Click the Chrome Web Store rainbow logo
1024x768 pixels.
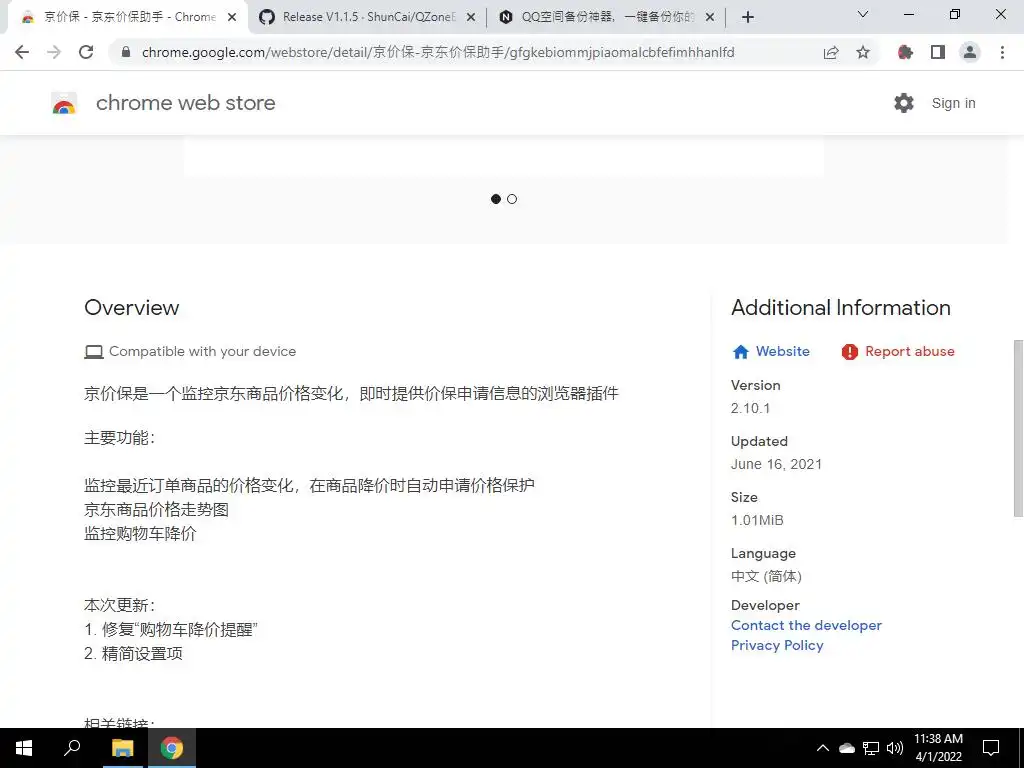pos(64,103)
